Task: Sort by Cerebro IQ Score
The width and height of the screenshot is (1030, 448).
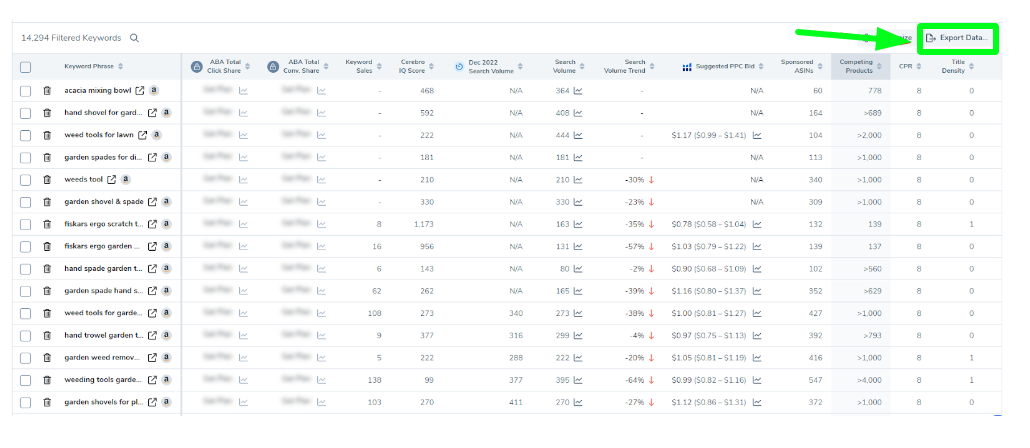Action: click(431, 66)
